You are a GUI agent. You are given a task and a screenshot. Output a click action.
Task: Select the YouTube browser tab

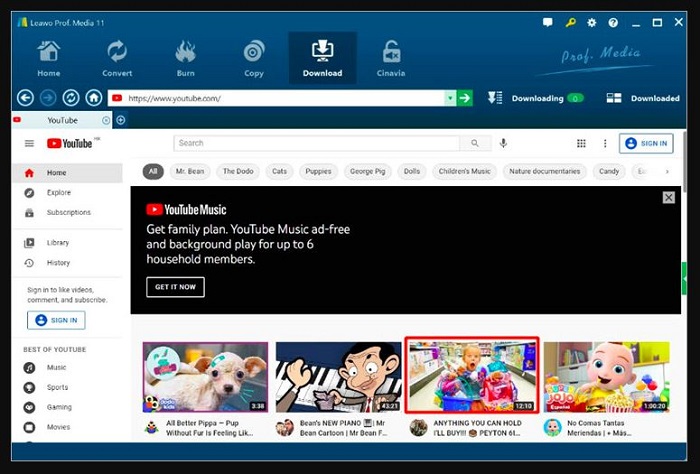[62, 120]
